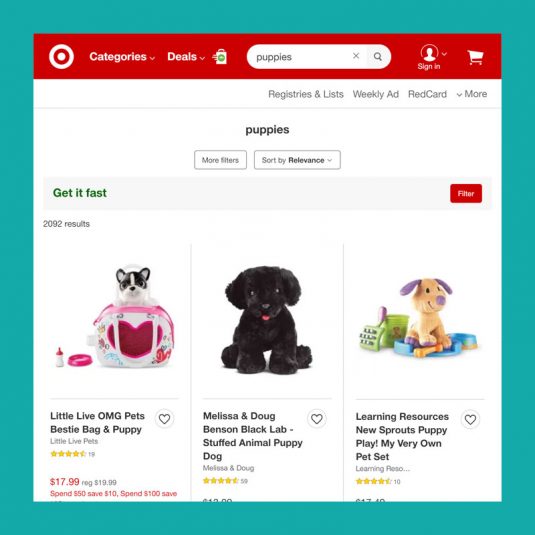The height and width of the screenshot is (535, 535).
Task: Open the black lab plush product image
Action: point(267,320)
